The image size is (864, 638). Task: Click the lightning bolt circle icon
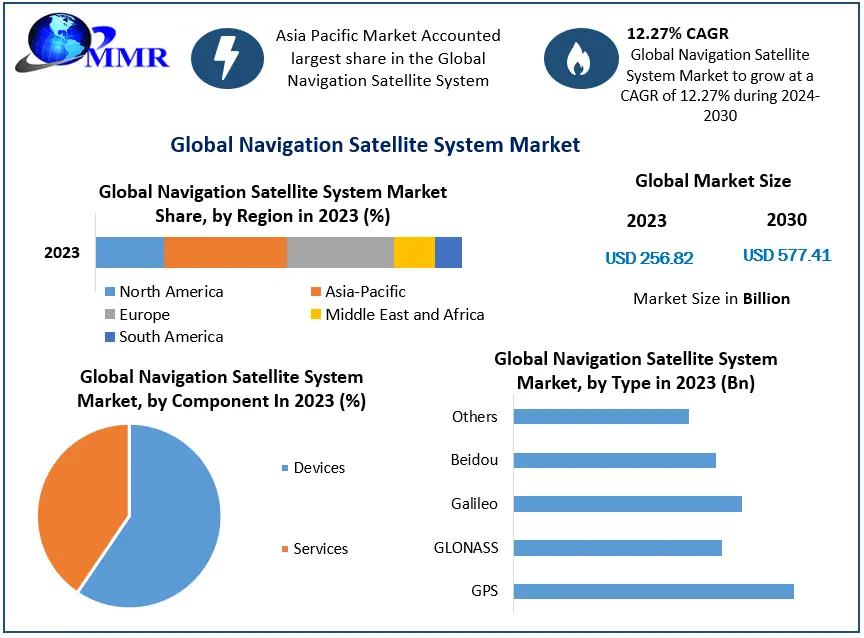228,59
